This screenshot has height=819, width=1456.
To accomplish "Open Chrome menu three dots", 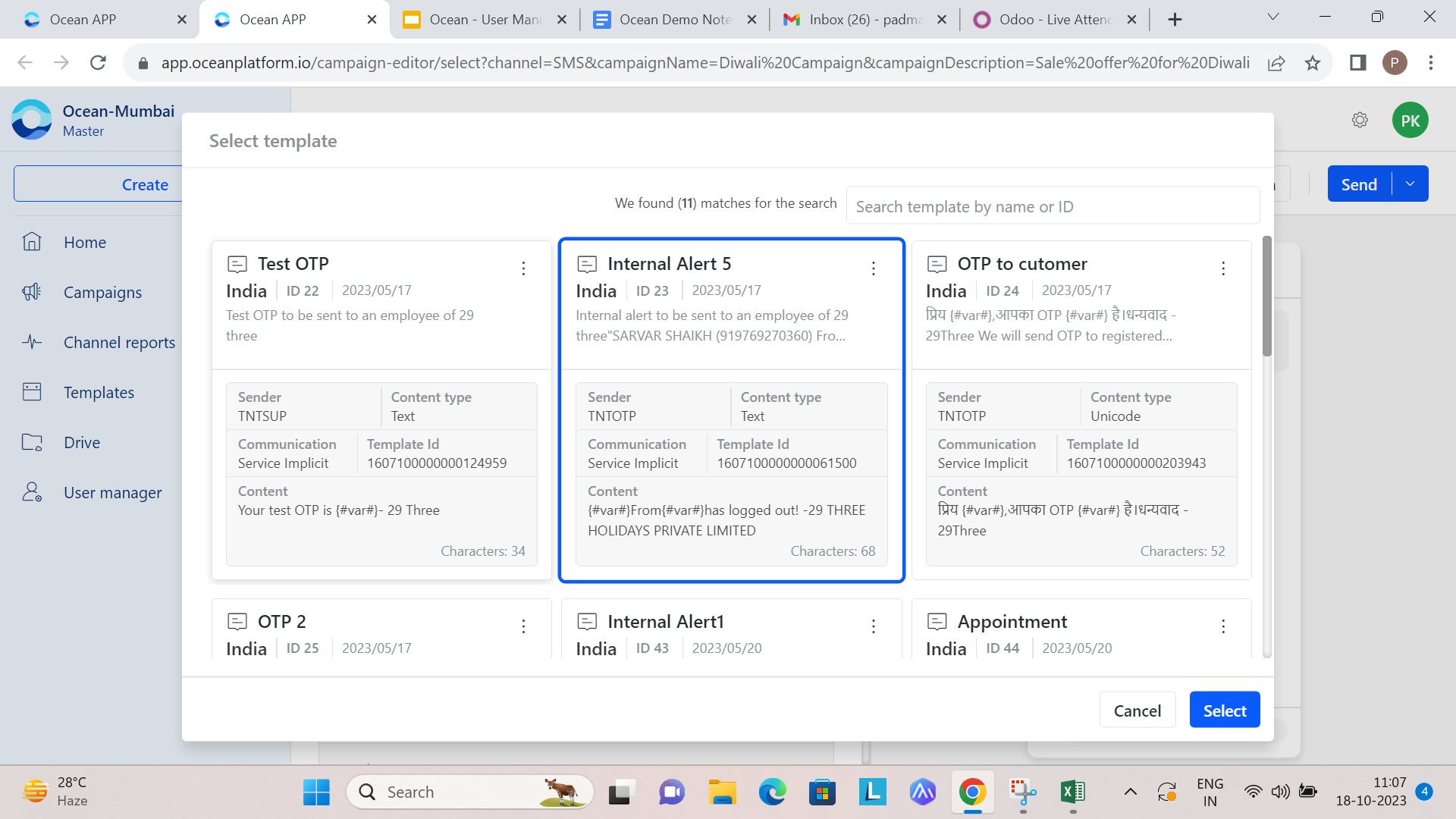I will (1431, 63).
